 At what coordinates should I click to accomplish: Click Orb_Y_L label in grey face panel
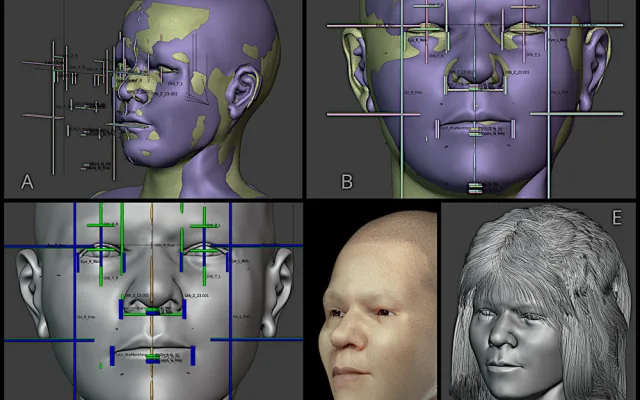[213, 277]
